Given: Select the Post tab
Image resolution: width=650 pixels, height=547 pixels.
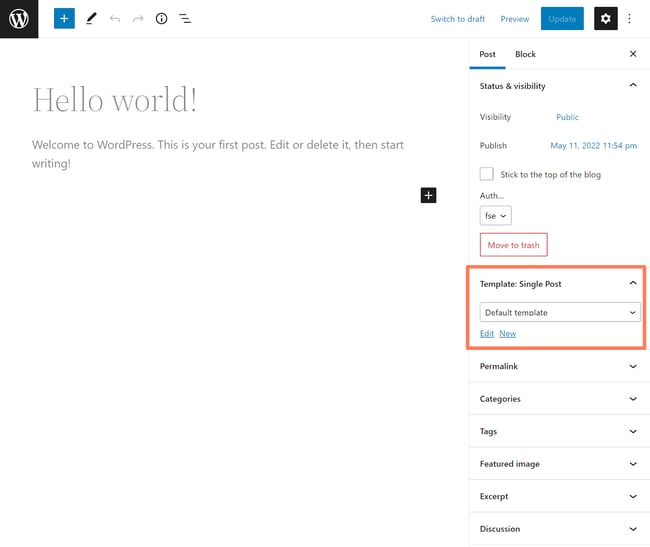Looking at the screenshot, I should click(487, 54).
